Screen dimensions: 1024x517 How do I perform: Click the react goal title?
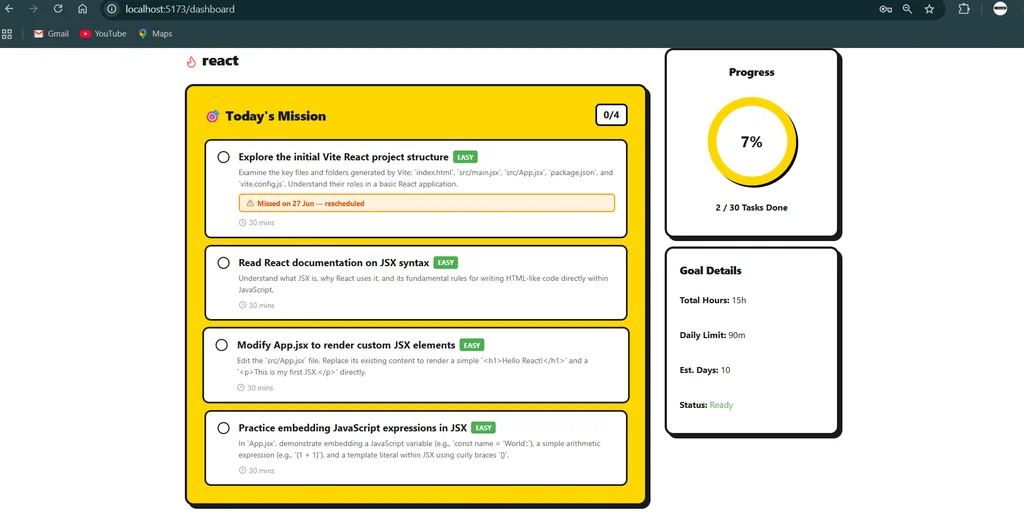220,61
